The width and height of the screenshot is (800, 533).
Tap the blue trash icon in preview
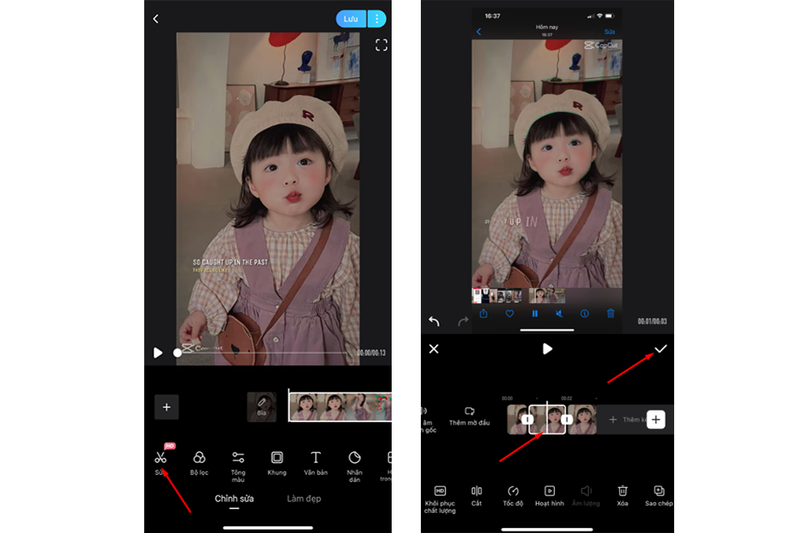coord(611,313)
